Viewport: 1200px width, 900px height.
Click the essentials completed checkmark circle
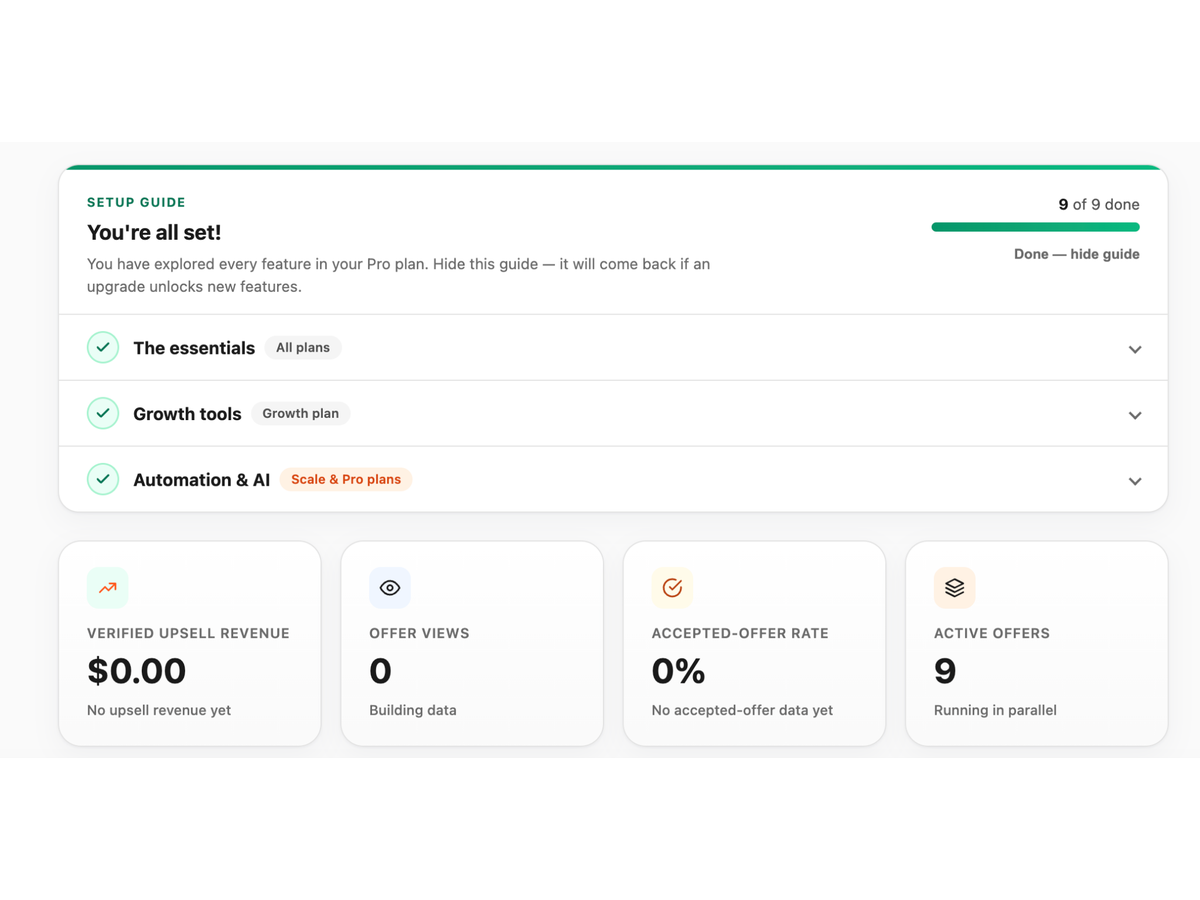click(x=103, y=347)
